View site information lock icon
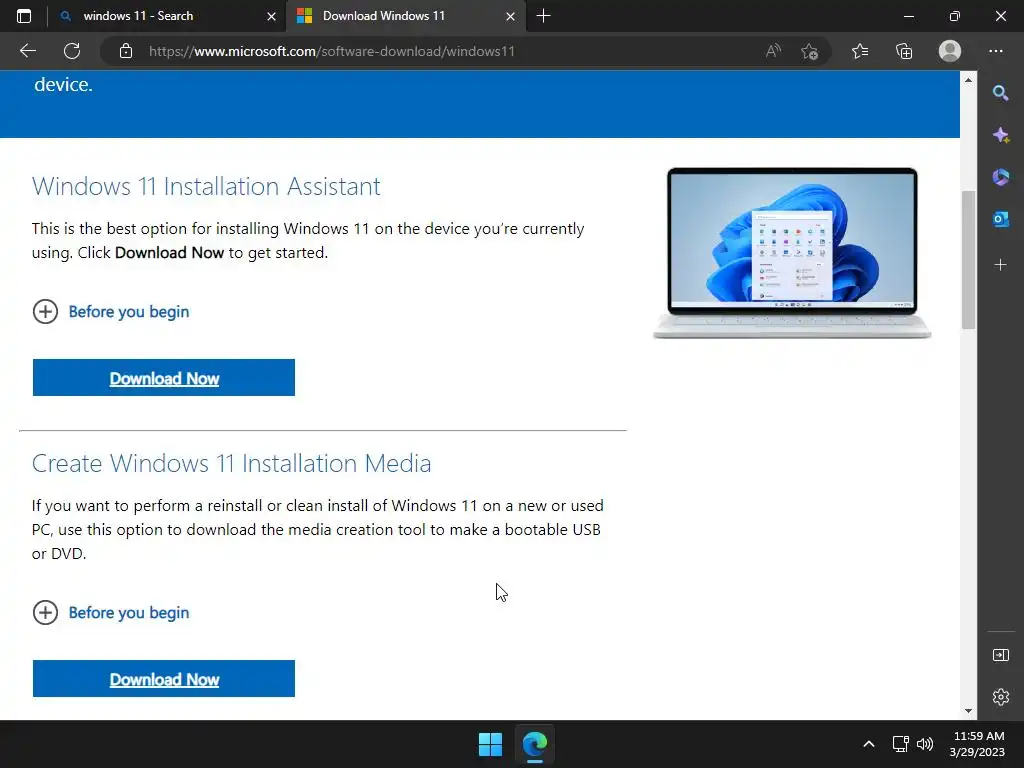This screenshot has height=768, width=1024. [x=126, y=51]
